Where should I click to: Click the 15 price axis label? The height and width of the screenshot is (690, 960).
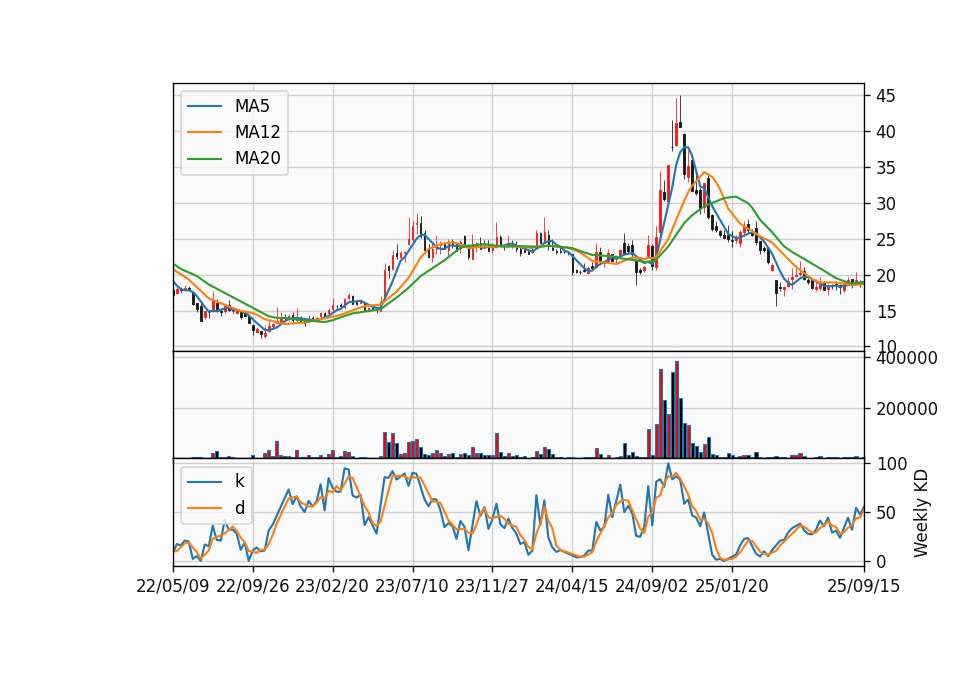pyautogui.click(x=885, y=312)
